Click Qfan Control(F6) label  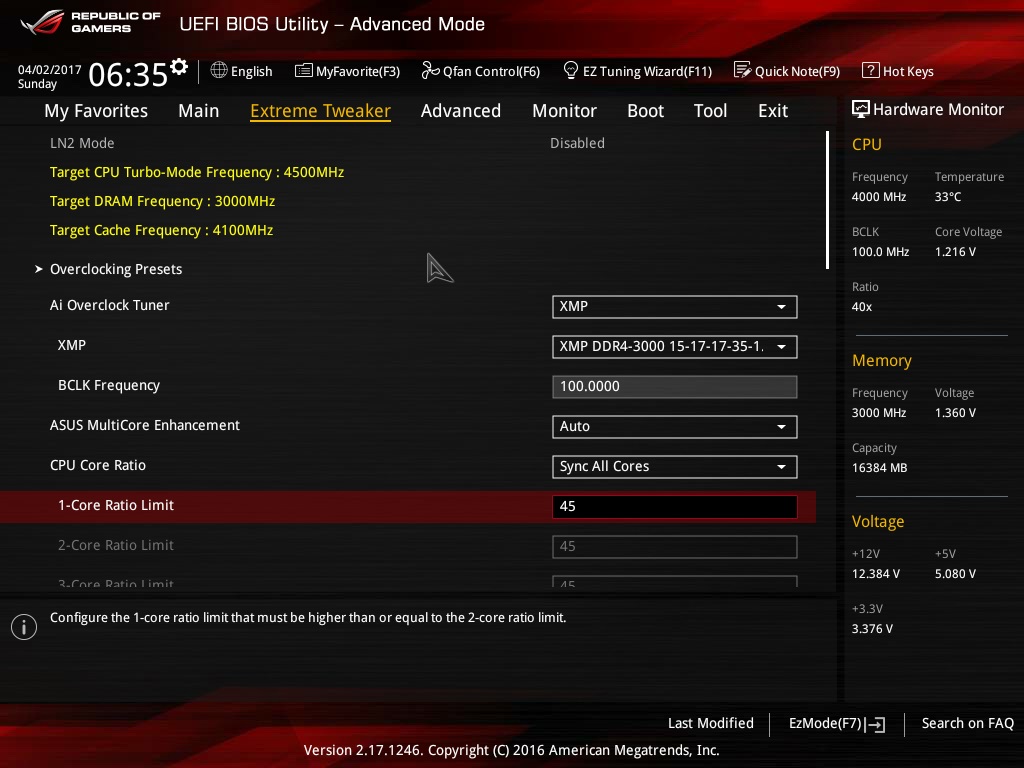(491, 71)
